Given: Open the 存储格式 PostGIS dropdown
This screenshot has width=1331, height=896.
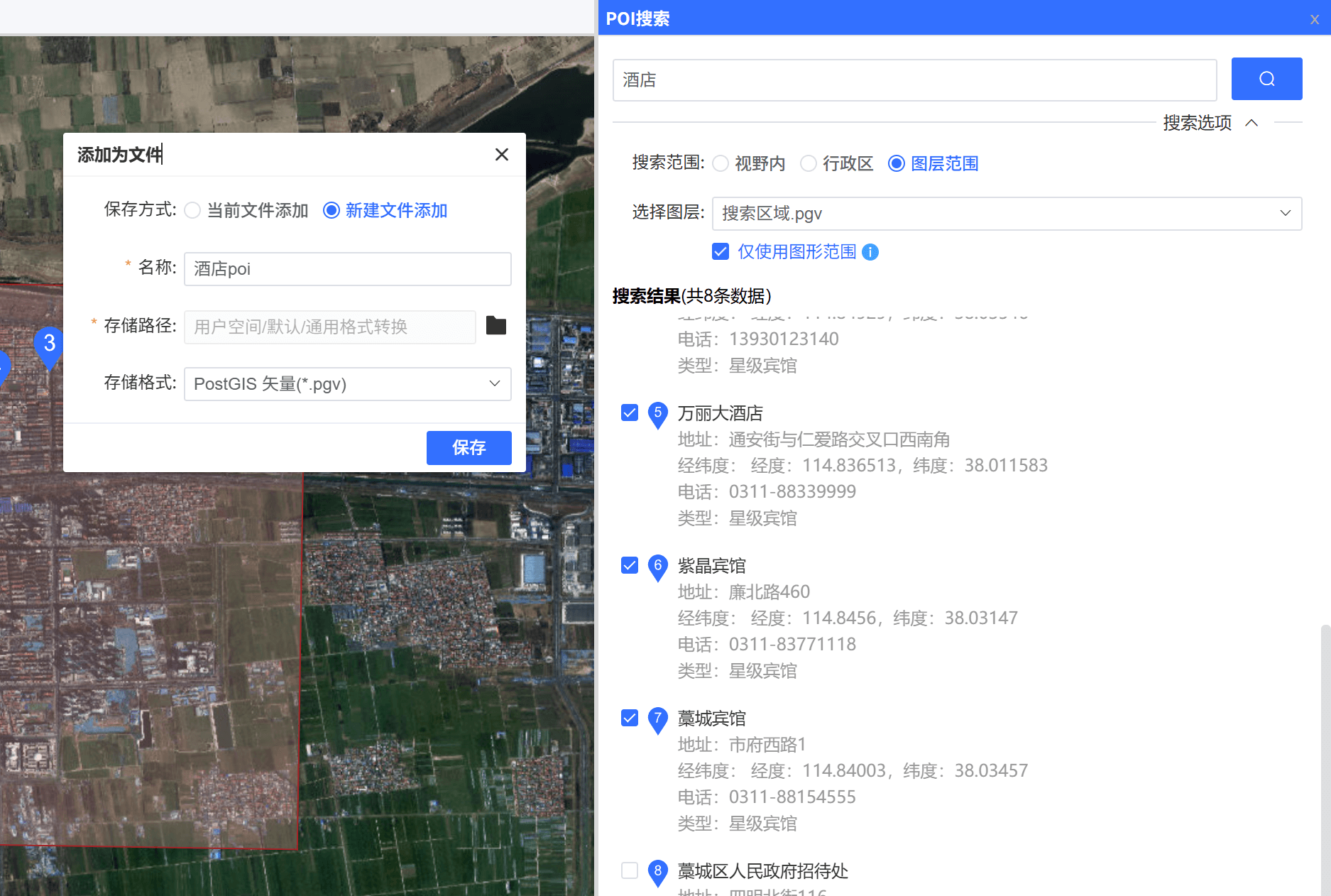Looking at the screenshot, I should pos(347,384).
